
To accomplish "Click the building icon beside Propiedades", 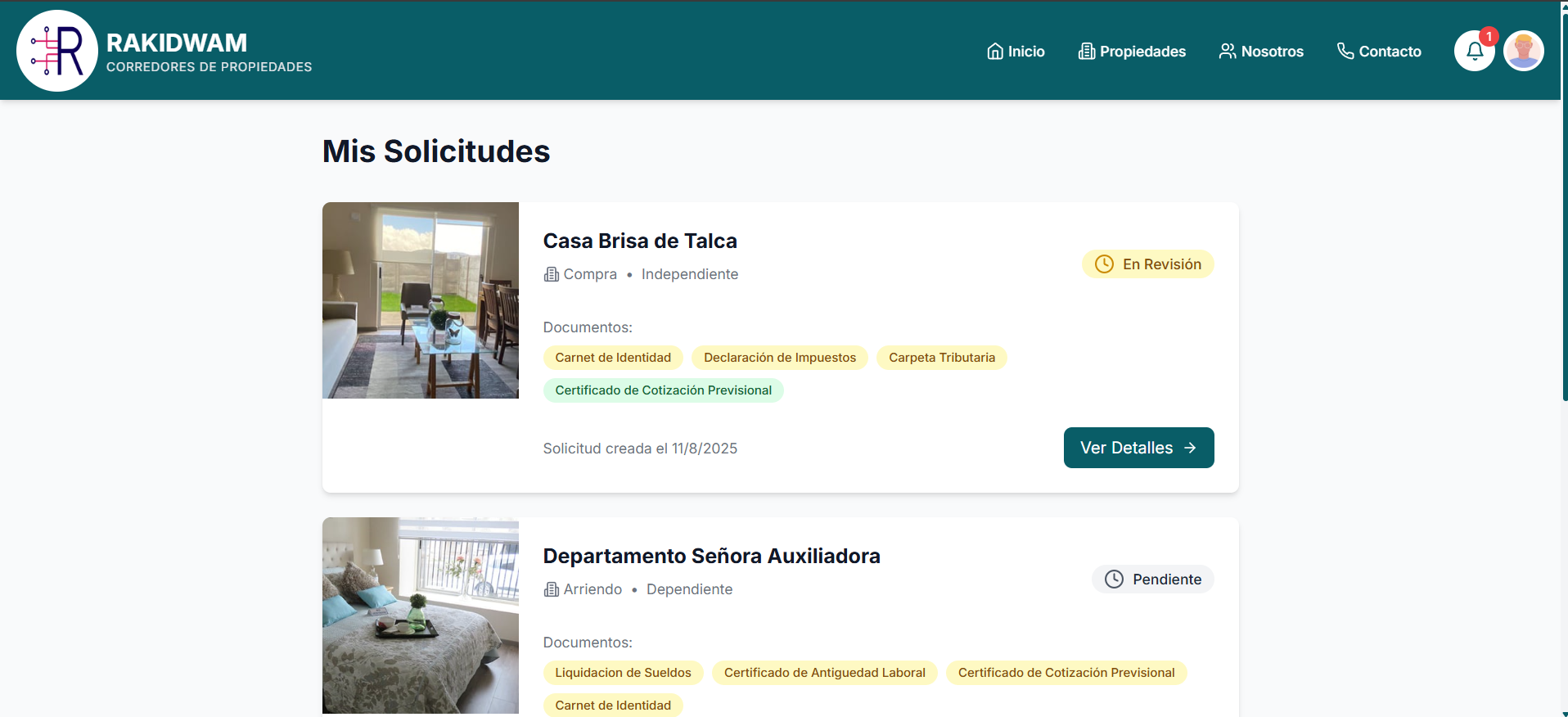I will click(1086, 52).
